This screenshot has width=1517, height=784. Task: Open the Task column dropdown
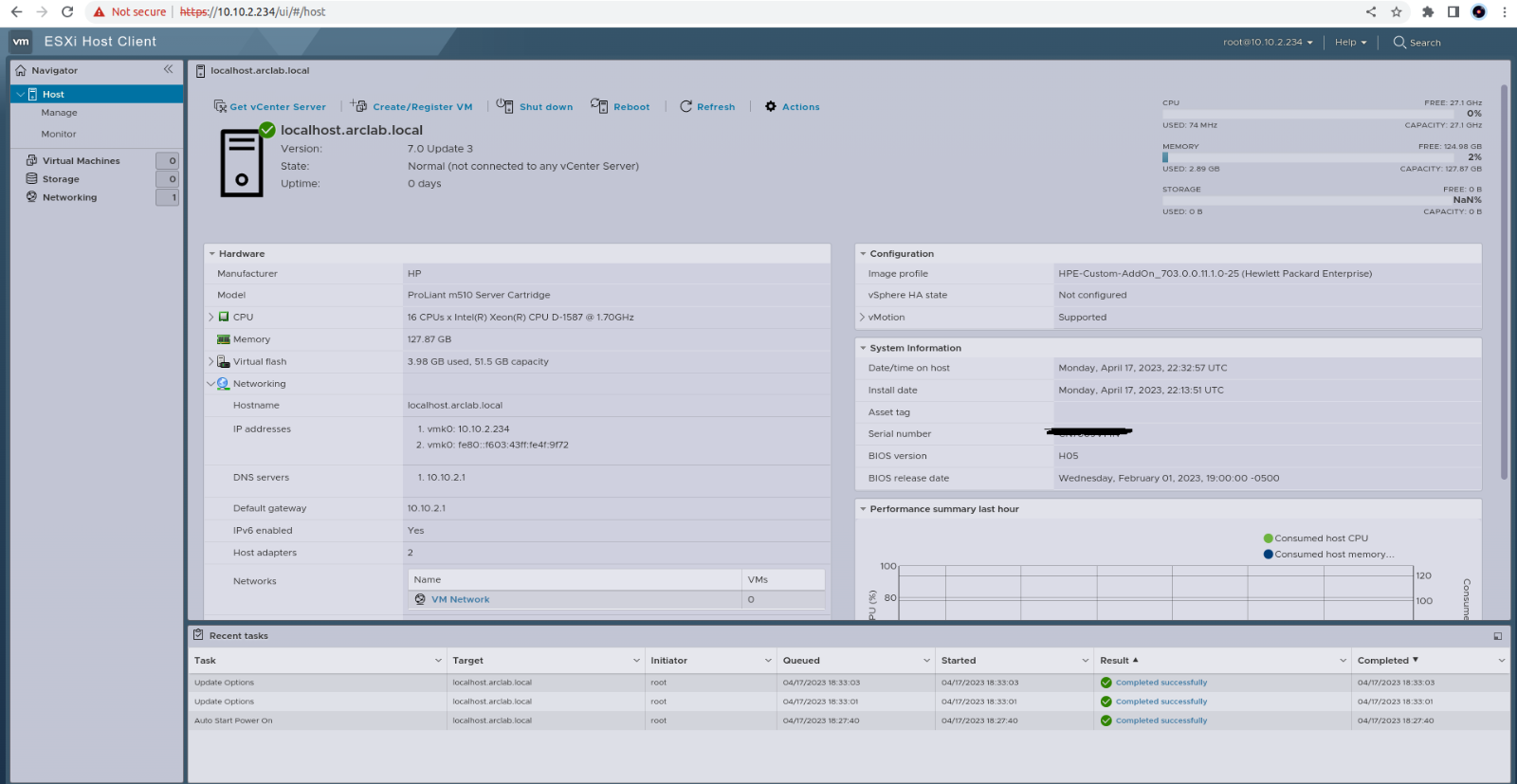click(438, 661)
